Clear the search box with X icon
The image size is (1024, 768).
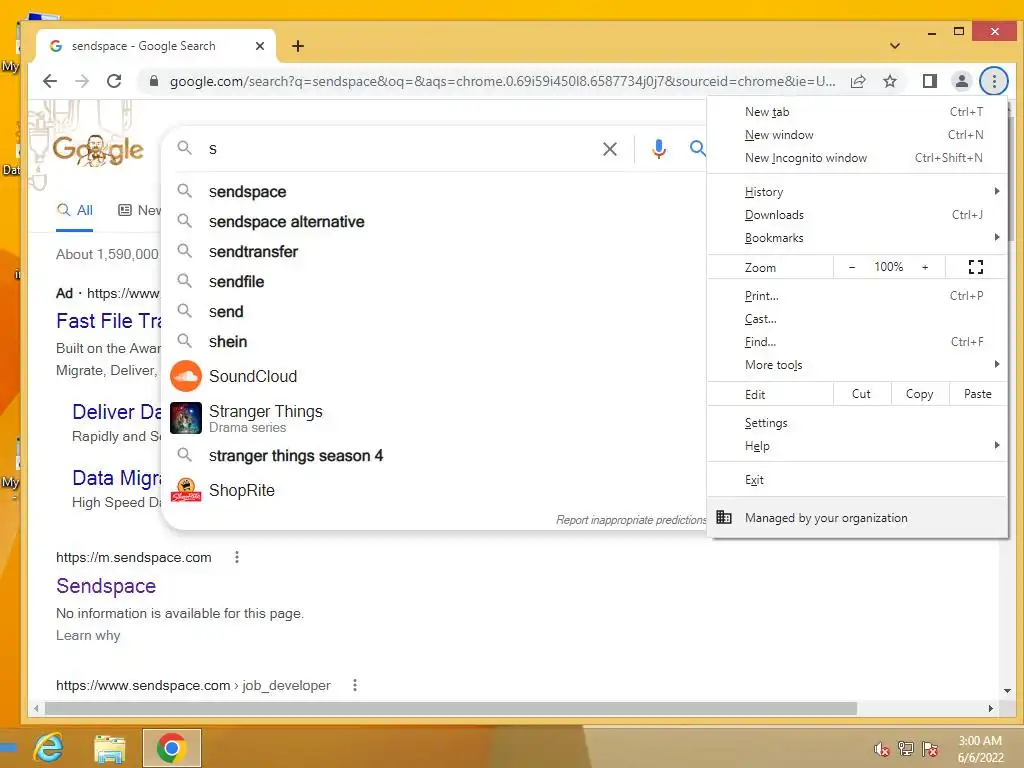[610, 149]
